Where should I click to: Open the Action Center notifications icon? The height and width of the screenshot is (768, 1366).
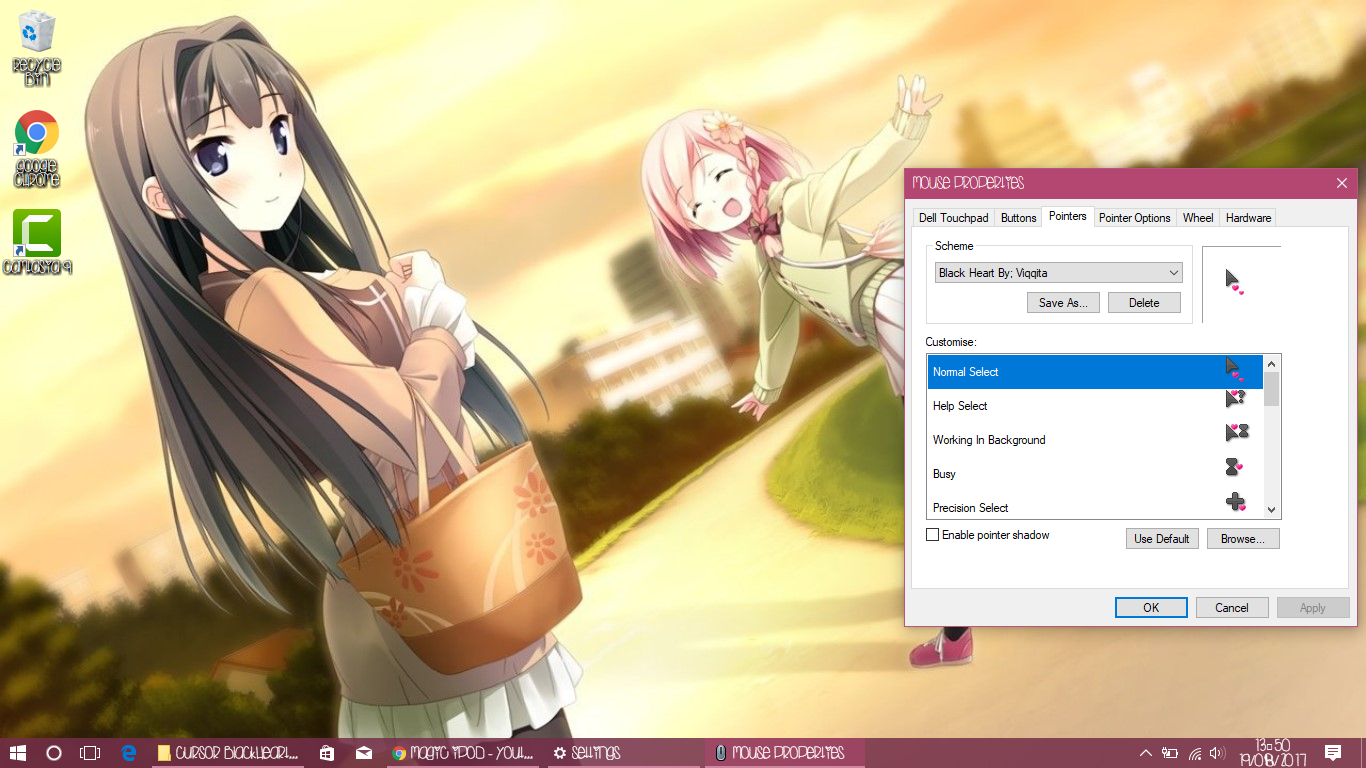(1333, 753)
